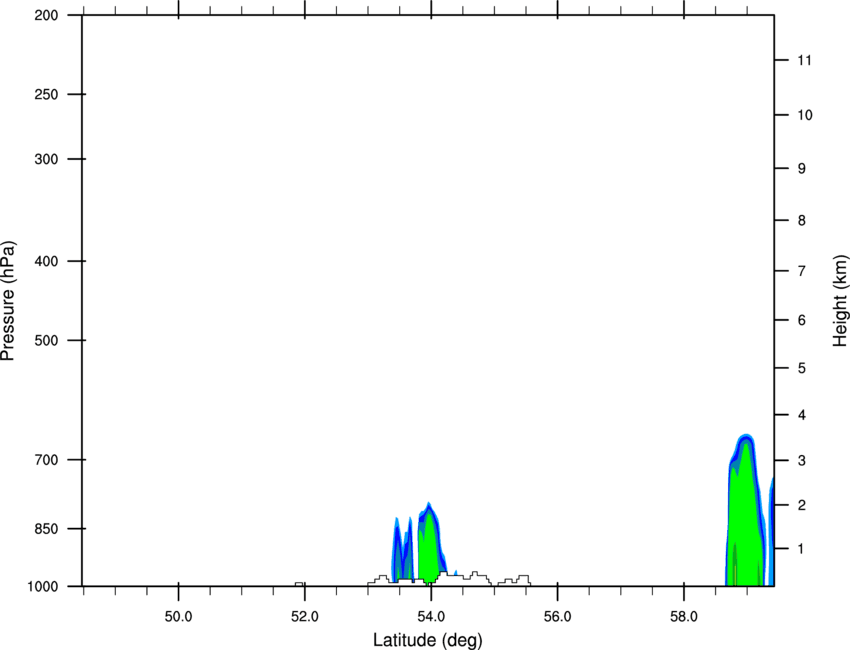This screenshot has width=850, height=650.
Task: Click the 56.0 latitude tick label
Action: coord(557,617)
